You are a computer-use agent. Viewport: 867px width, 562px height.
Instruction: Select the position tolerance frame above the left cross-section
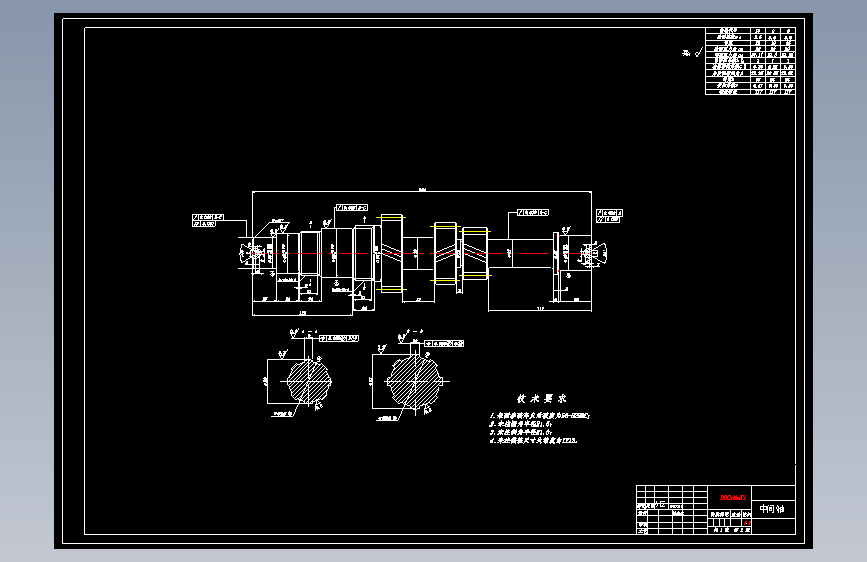339,338
